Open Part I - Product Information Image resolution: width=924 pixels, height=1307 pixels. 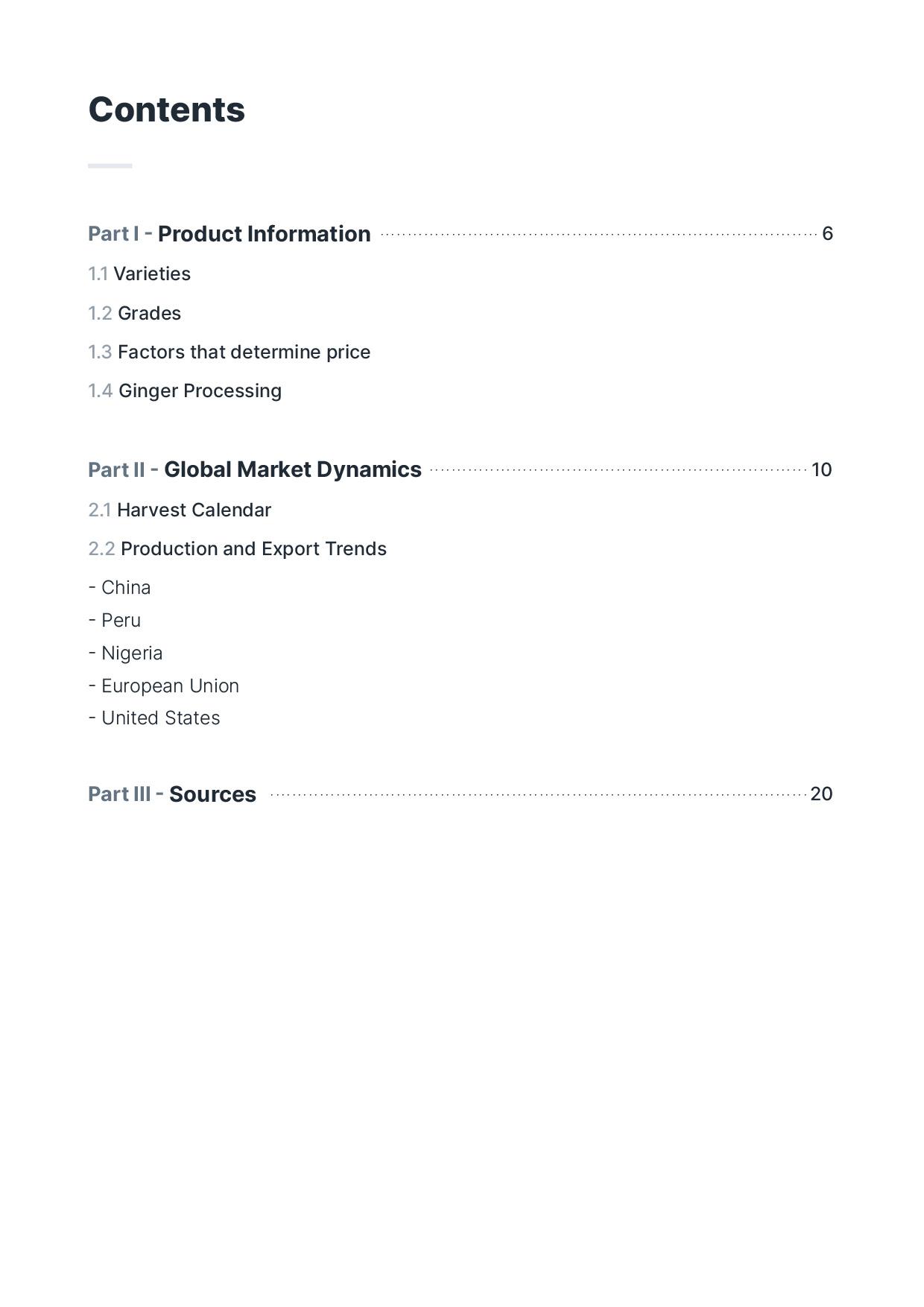[x=229, y=234]
